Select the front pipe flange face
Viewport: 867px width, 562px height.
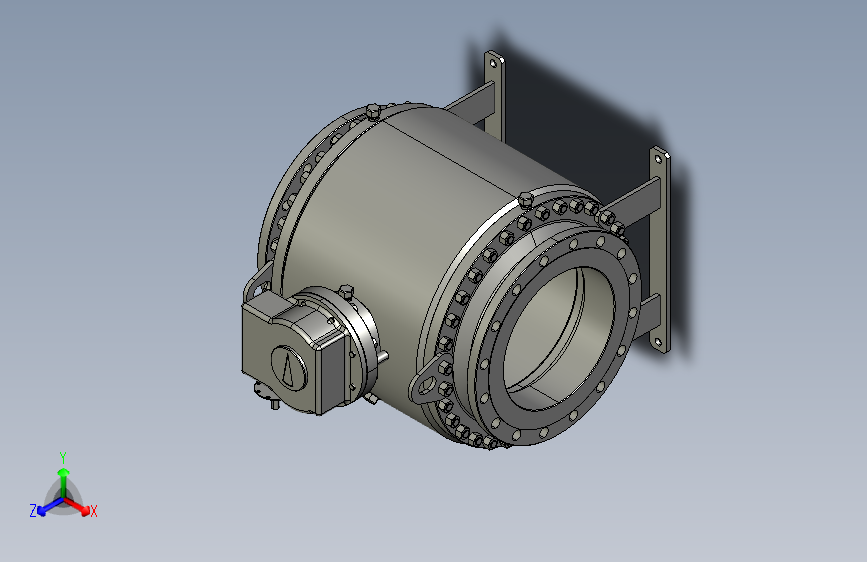point(558,339)
